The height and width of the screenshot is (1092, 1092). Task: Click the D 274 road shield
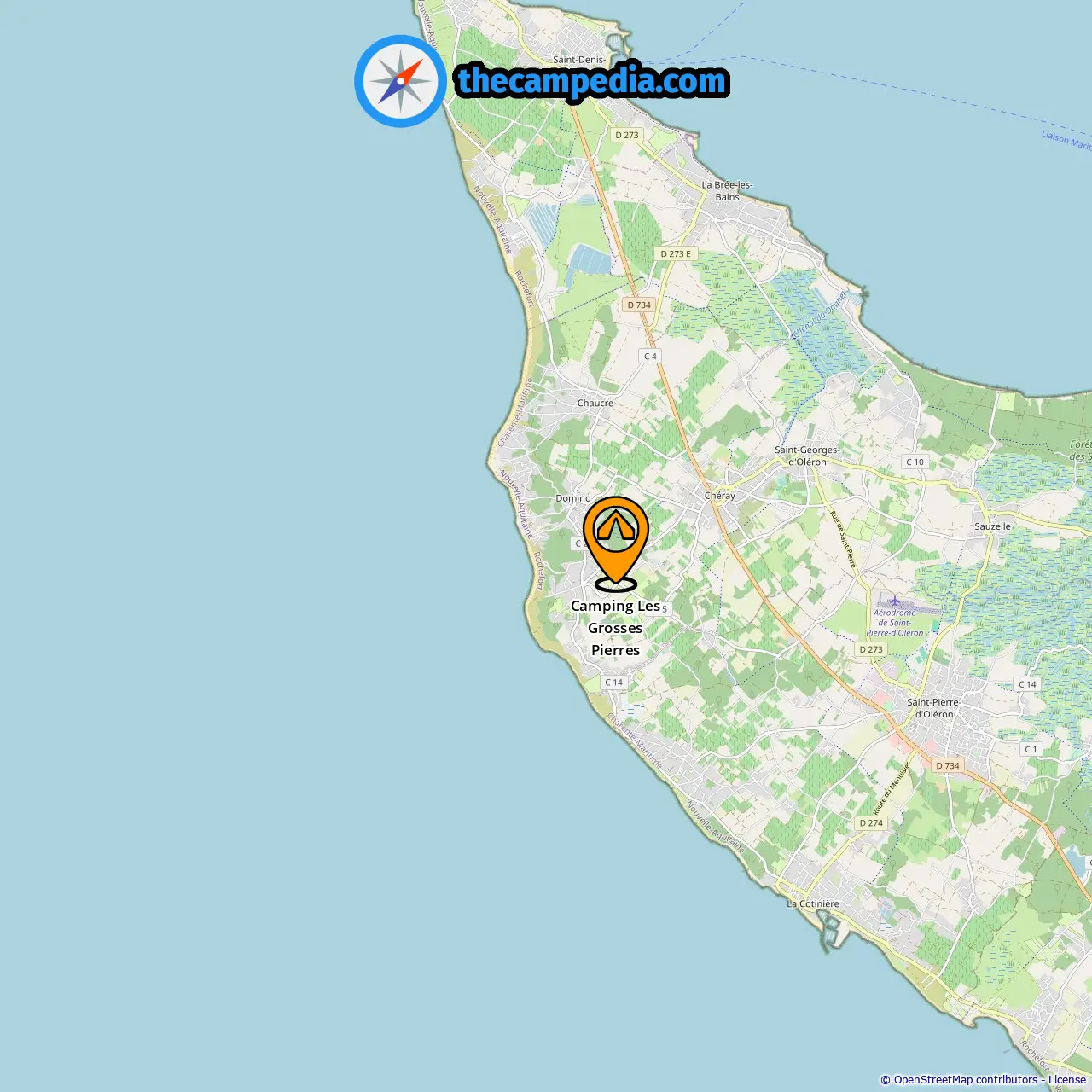pos(871,823)
